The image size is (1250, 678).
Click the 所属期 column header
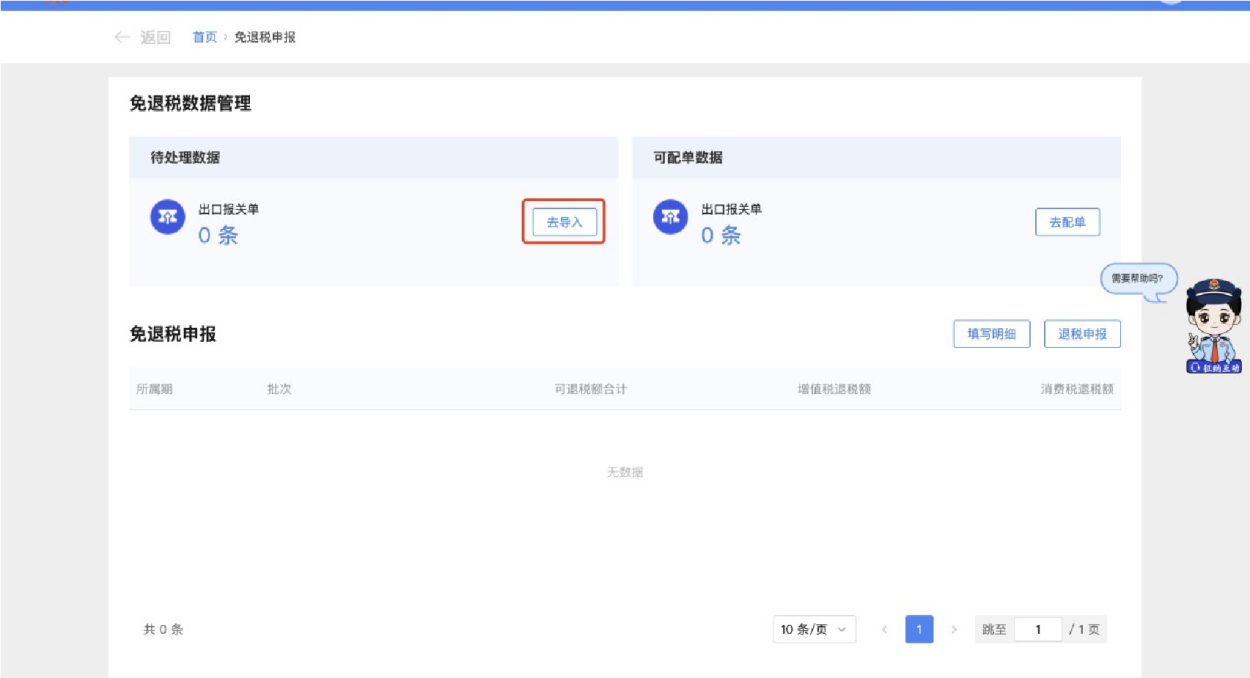(154, 389)
